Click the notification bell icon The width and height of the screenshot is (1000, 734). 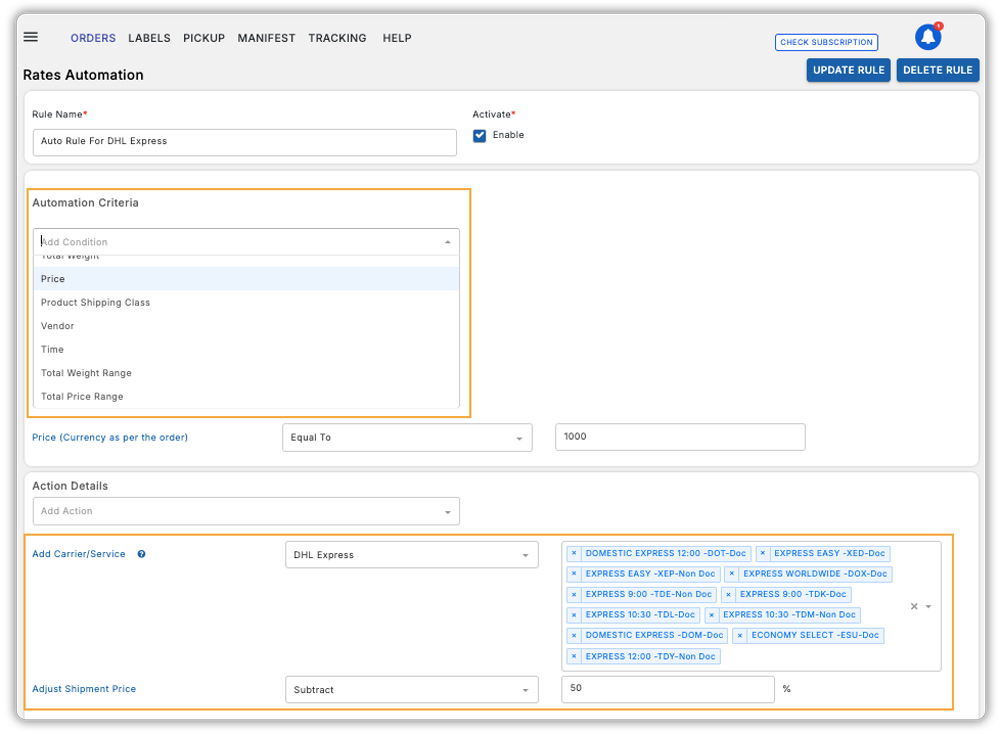[x=928, y=38]
